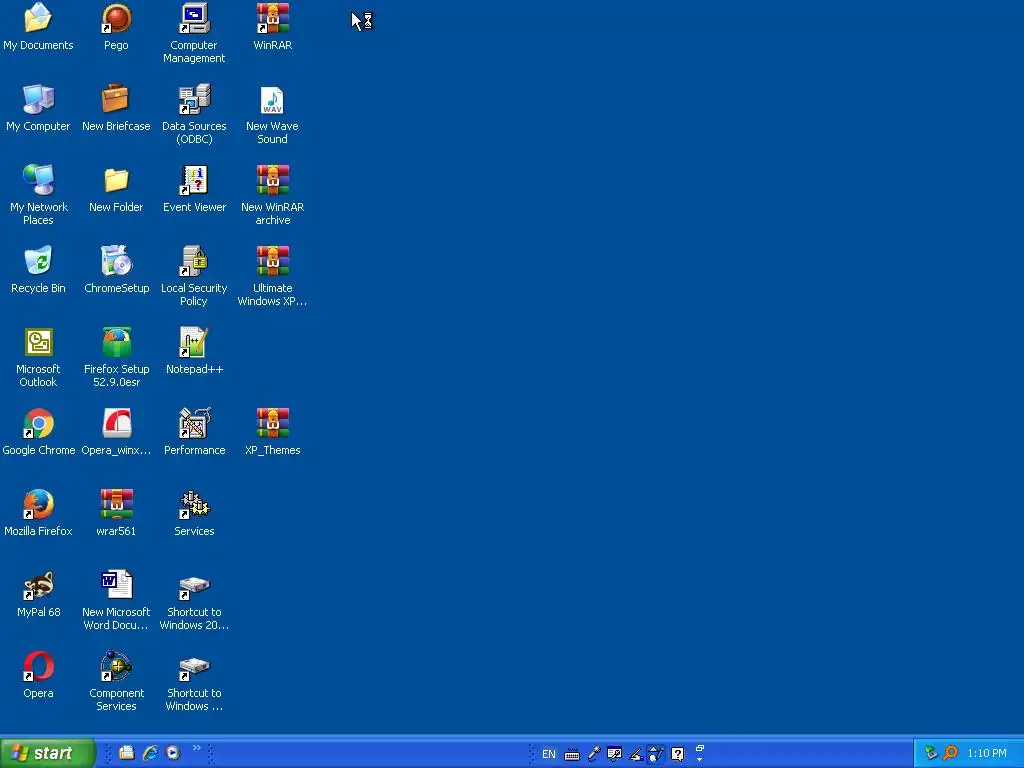Select Data Sources (ODBC) shortcut
Screen dimensions: 1024x768
[x=194, y=114]
